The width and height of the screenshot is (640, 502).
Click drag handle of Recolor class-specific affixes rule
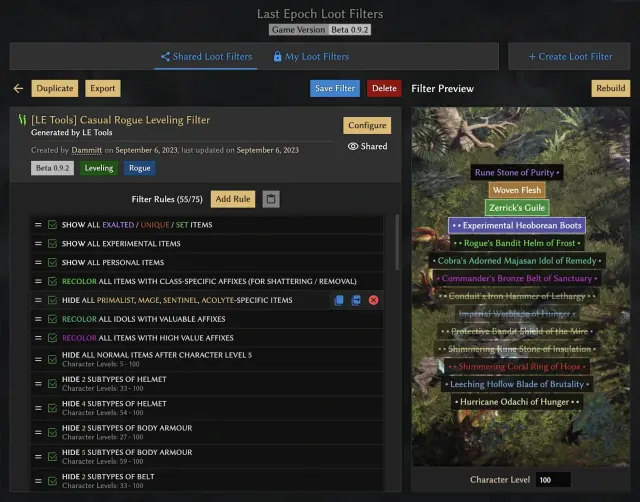[x=38, y=281]
